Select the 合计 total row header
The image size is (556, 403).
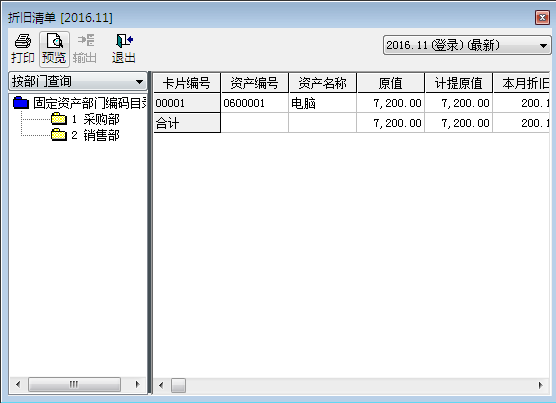[x=187, y=123]
